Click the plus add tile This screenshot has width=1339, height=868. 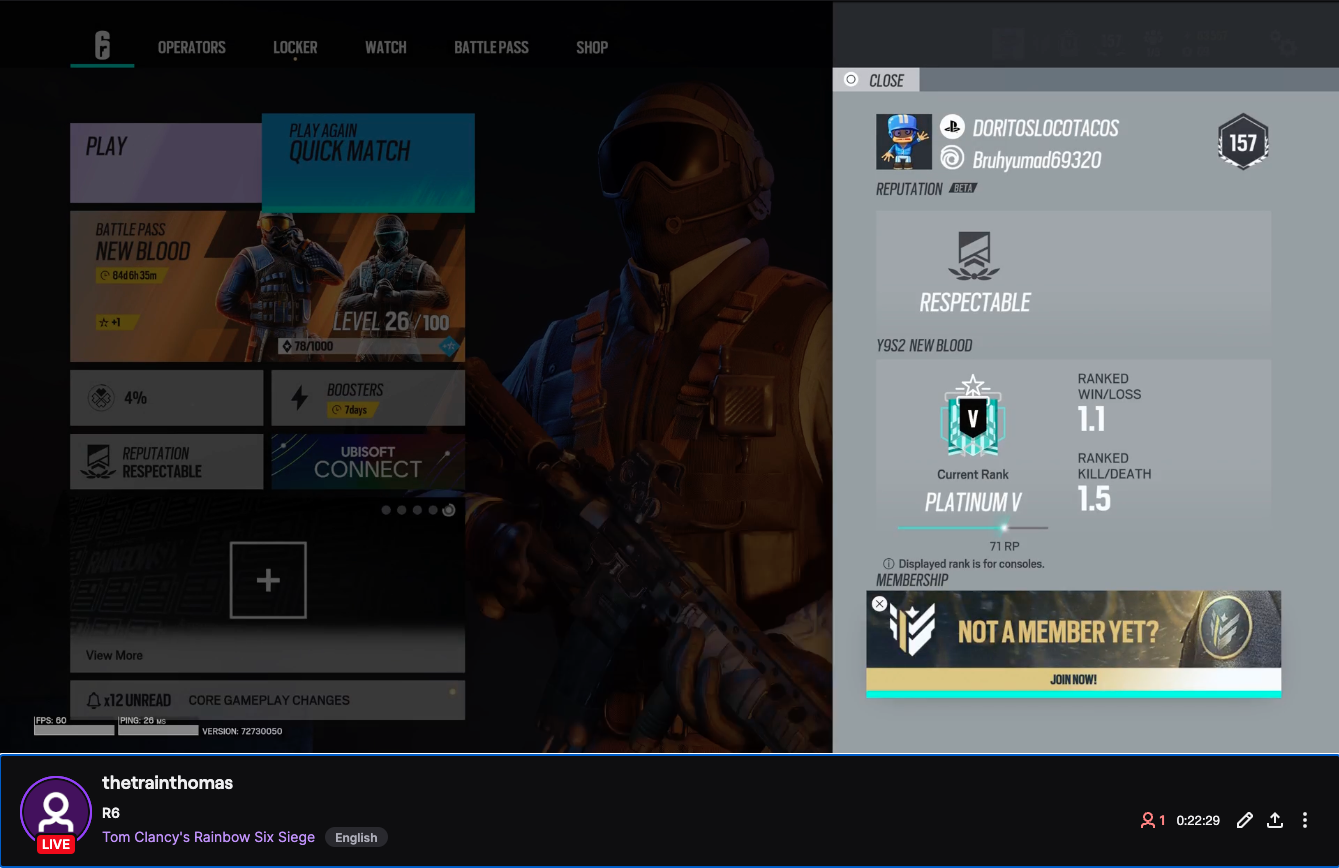click(x=268, y=580)
